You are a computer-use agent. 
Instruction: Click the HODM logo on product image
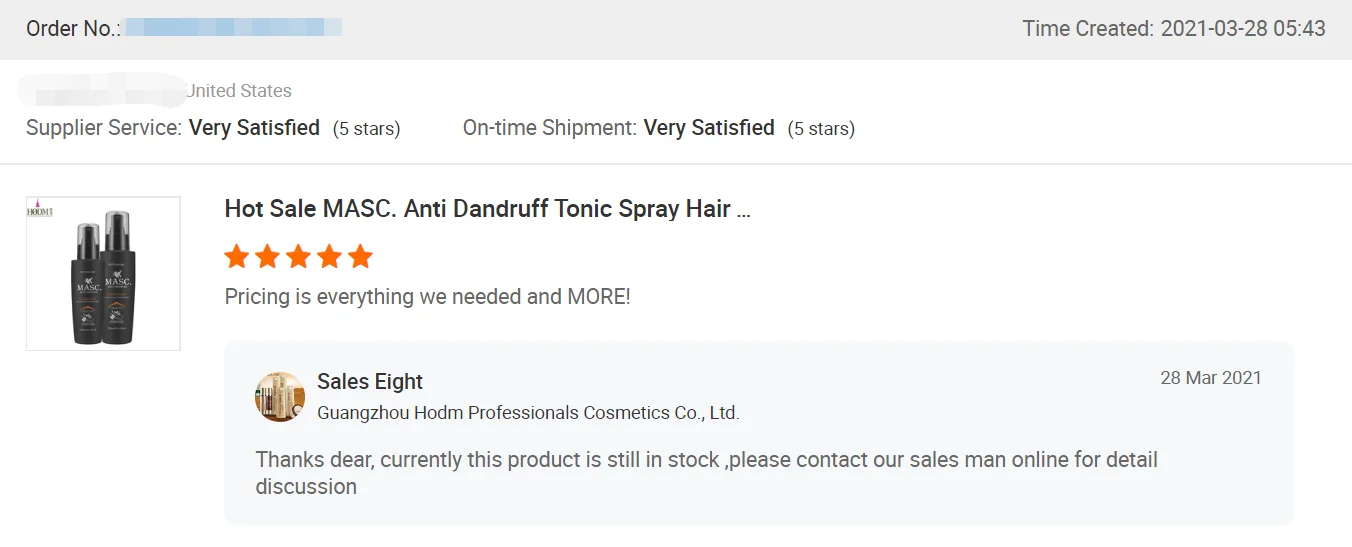(x=39, y=212)
